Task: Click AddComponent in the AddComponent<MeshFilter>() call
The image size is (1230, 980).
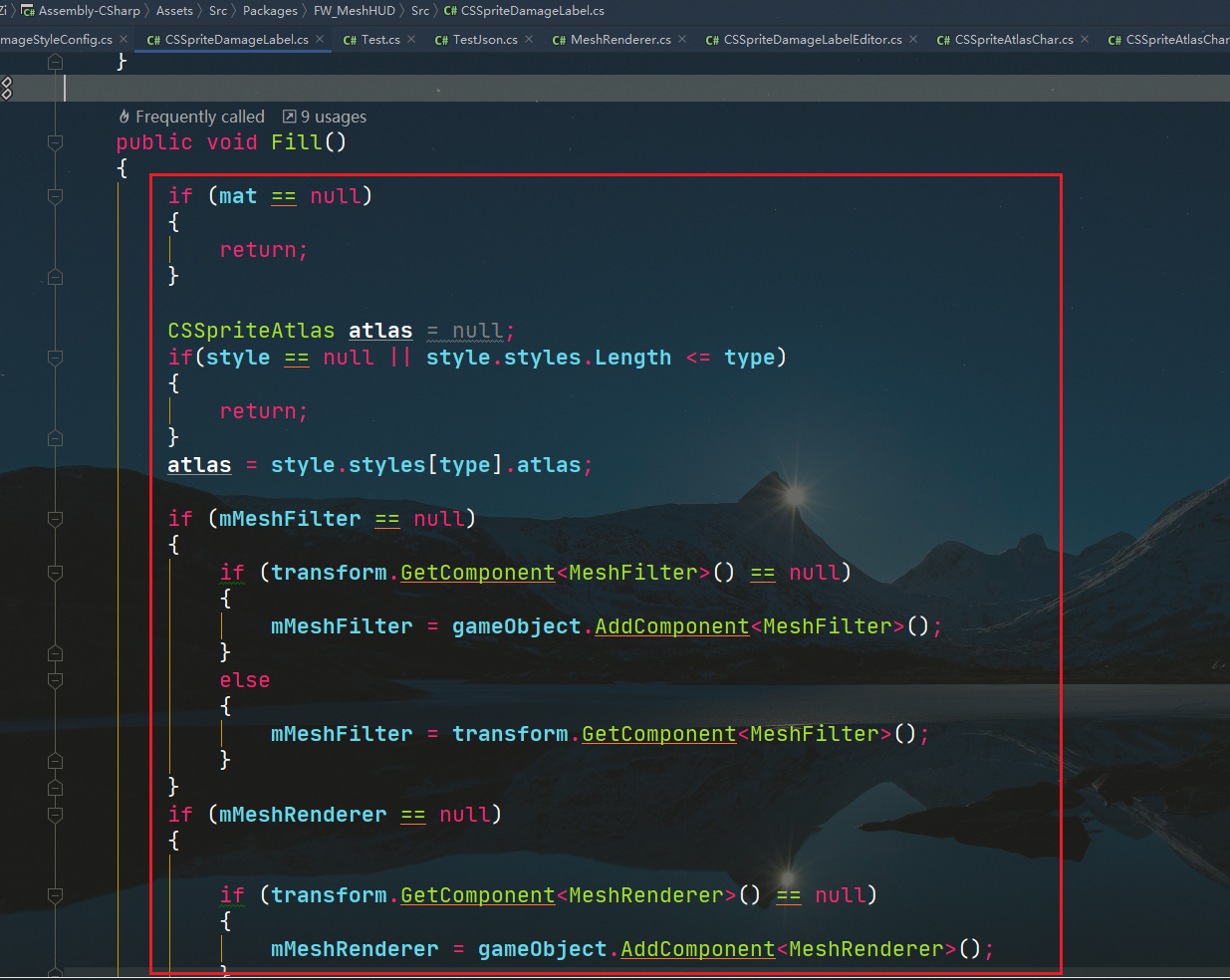Action: pos(672,626)
